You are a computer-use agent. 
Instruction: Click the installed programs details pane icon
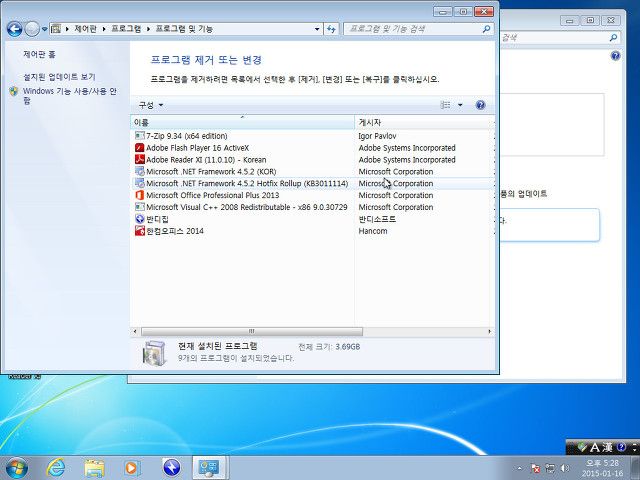155,353
